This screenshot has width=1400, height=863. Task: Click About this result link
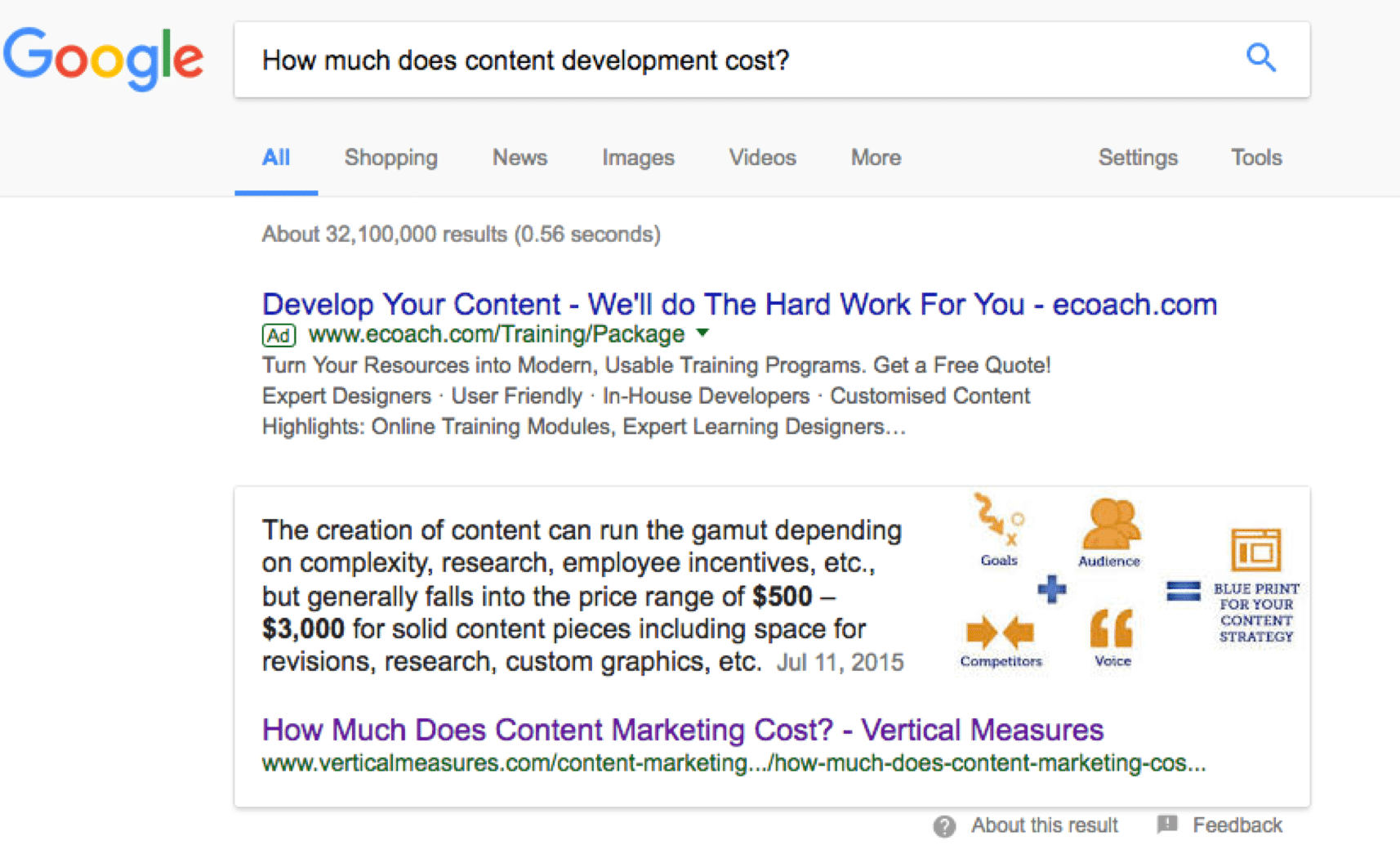tap(1044, 825)
